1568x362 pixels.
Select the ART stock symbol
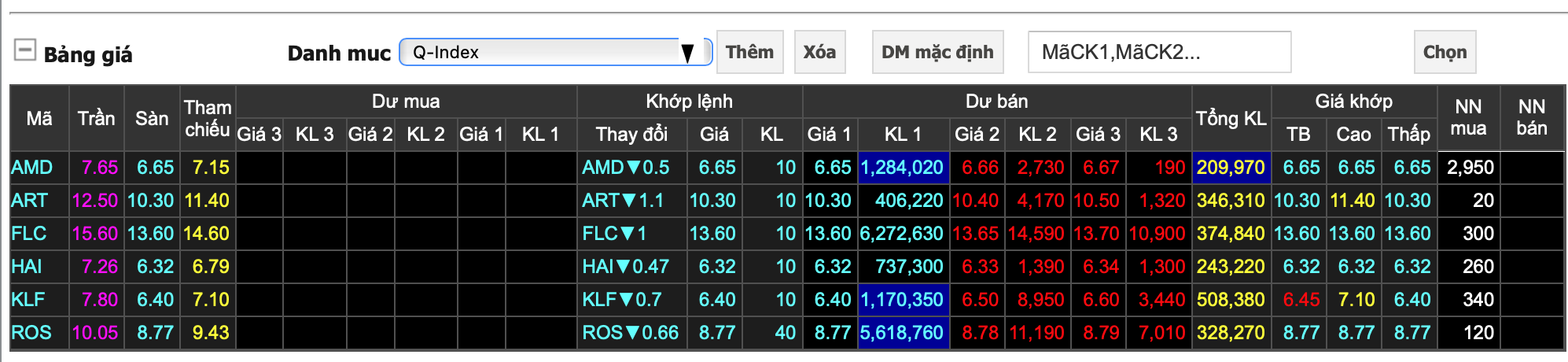pyautogui.click(x=30, y=201)
